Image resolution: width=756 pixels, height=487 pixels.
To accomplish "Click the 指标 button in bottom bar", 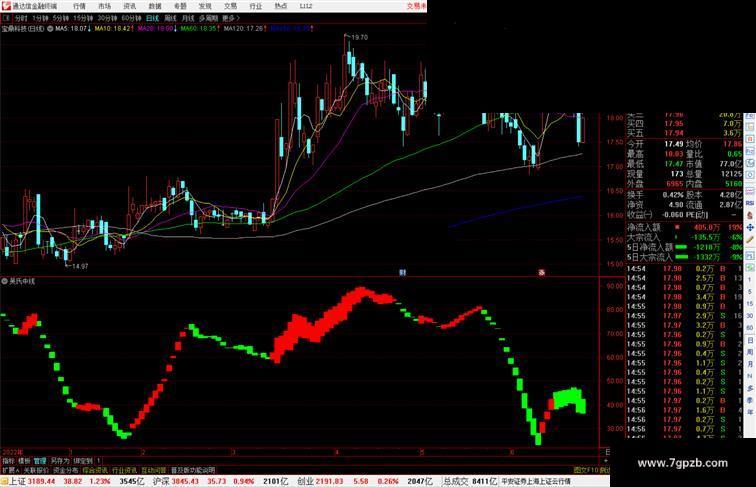I will click(x=8, y=461).
